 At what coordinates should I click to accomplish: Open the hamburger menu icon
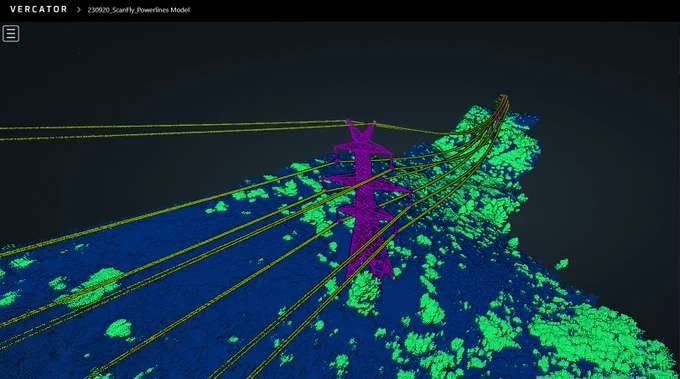11,33
